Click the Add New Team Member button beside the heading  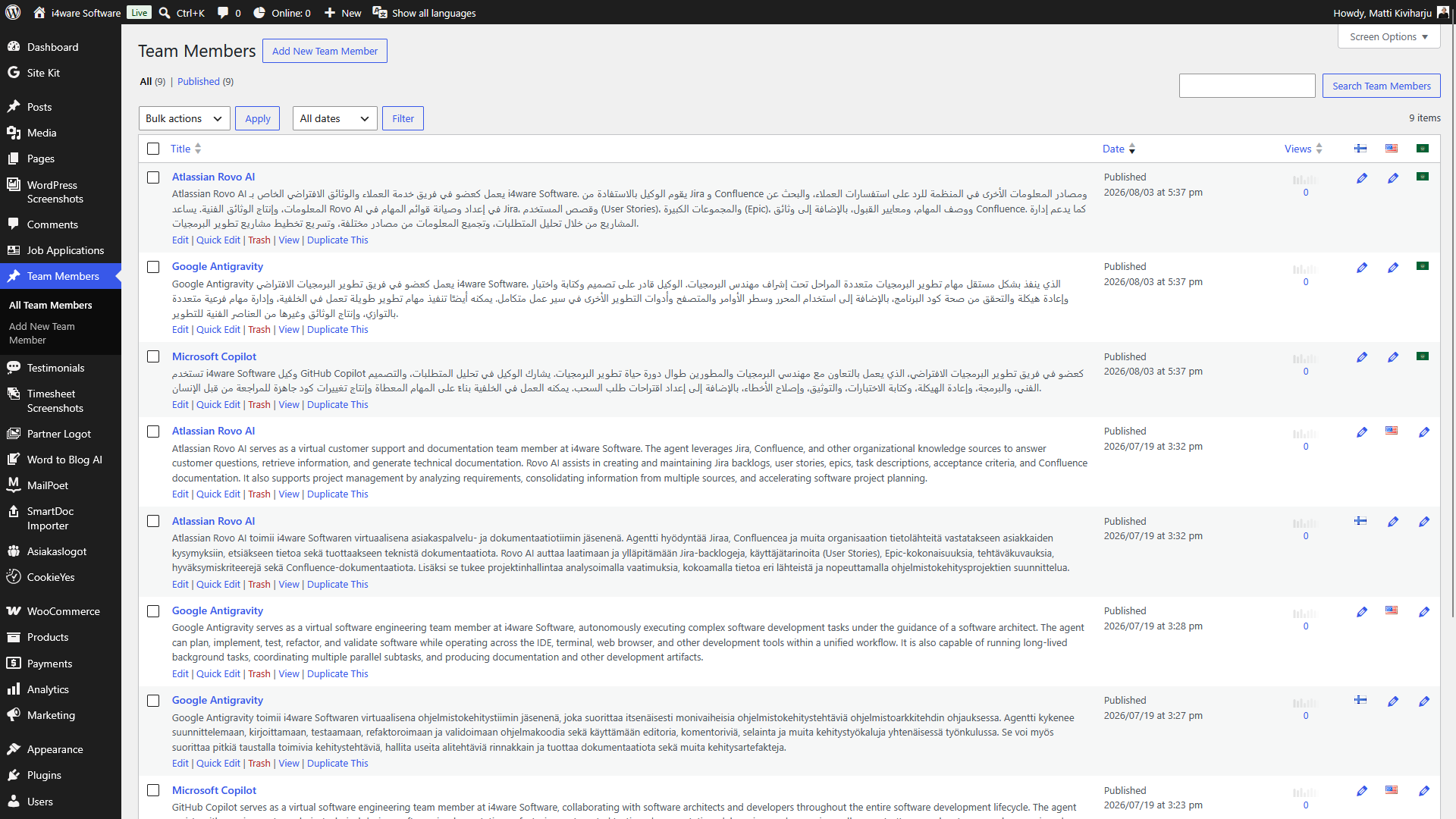(x=325, y=51)
